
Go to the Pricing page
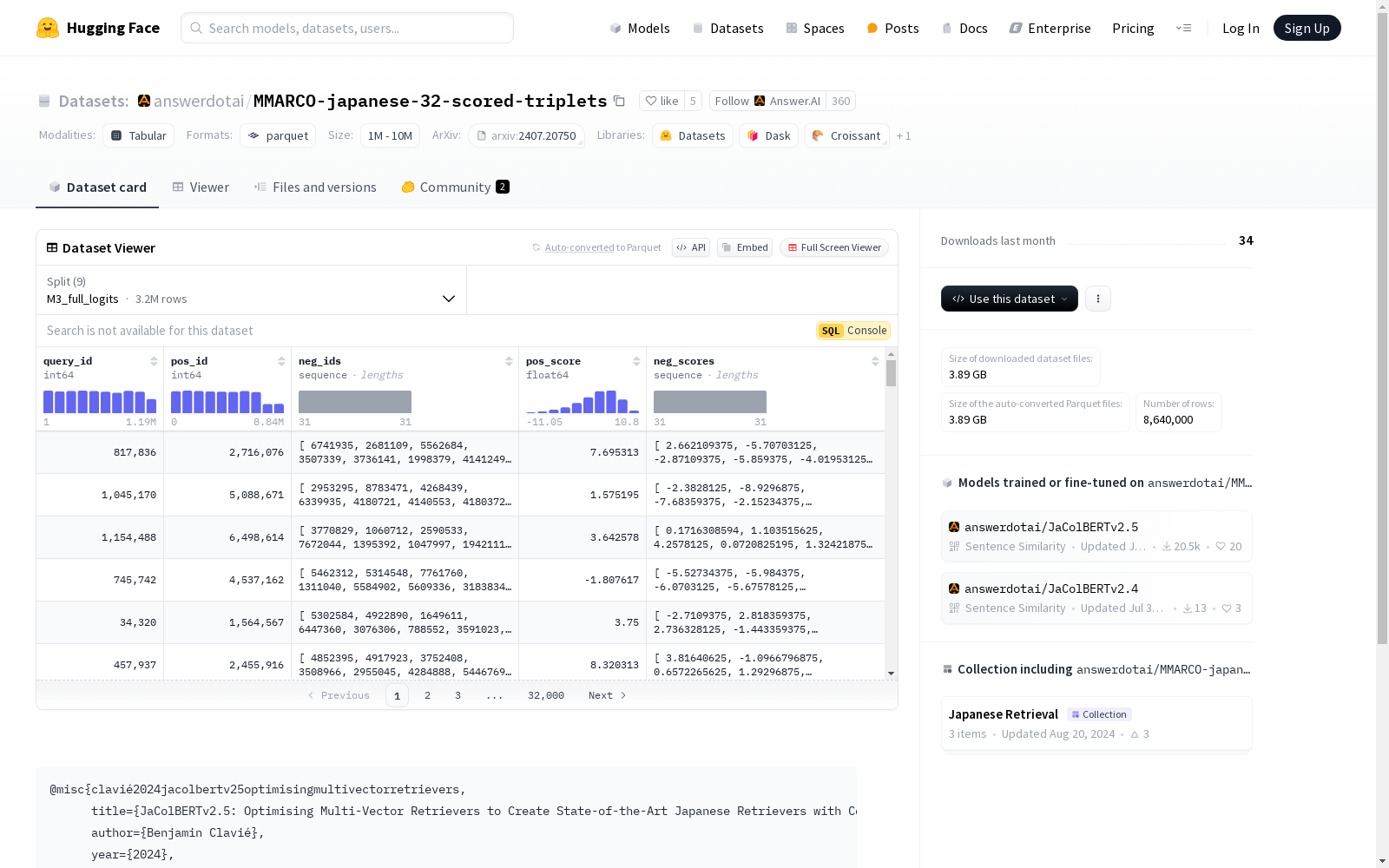[x=1133, y=28]
